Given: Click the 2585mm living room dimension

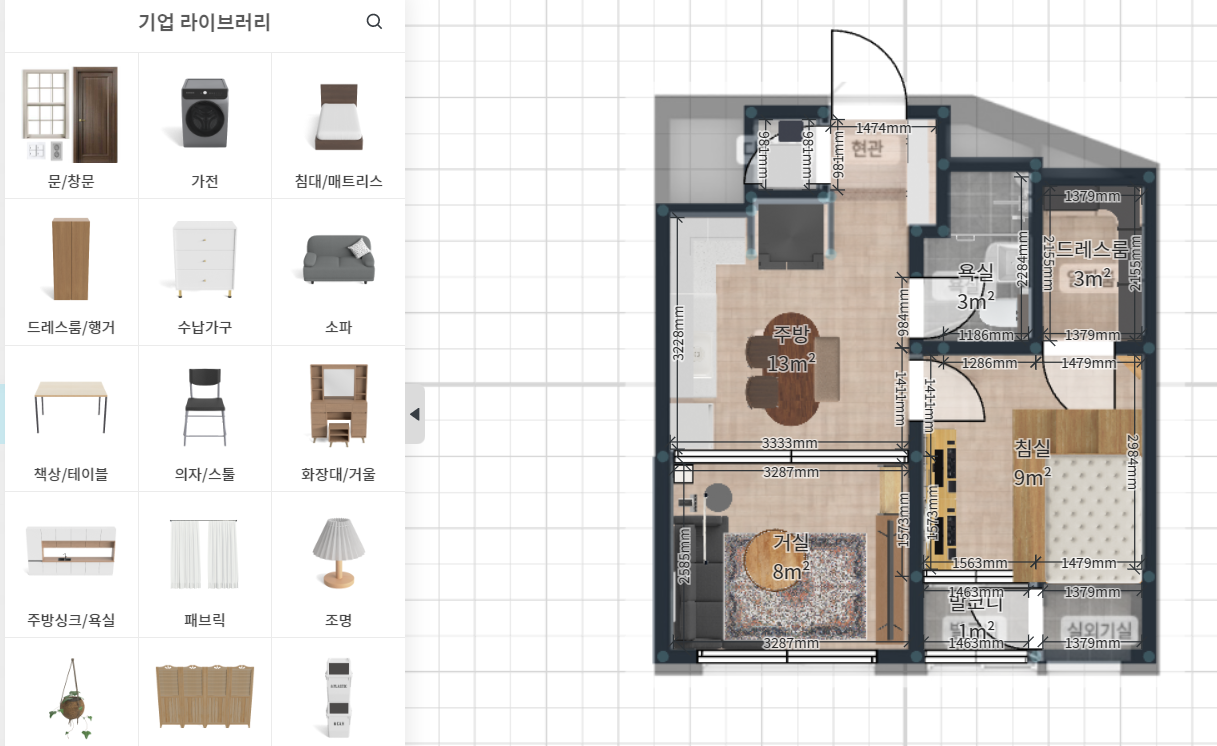Looking at the screenshot, I should click(685, 555).
